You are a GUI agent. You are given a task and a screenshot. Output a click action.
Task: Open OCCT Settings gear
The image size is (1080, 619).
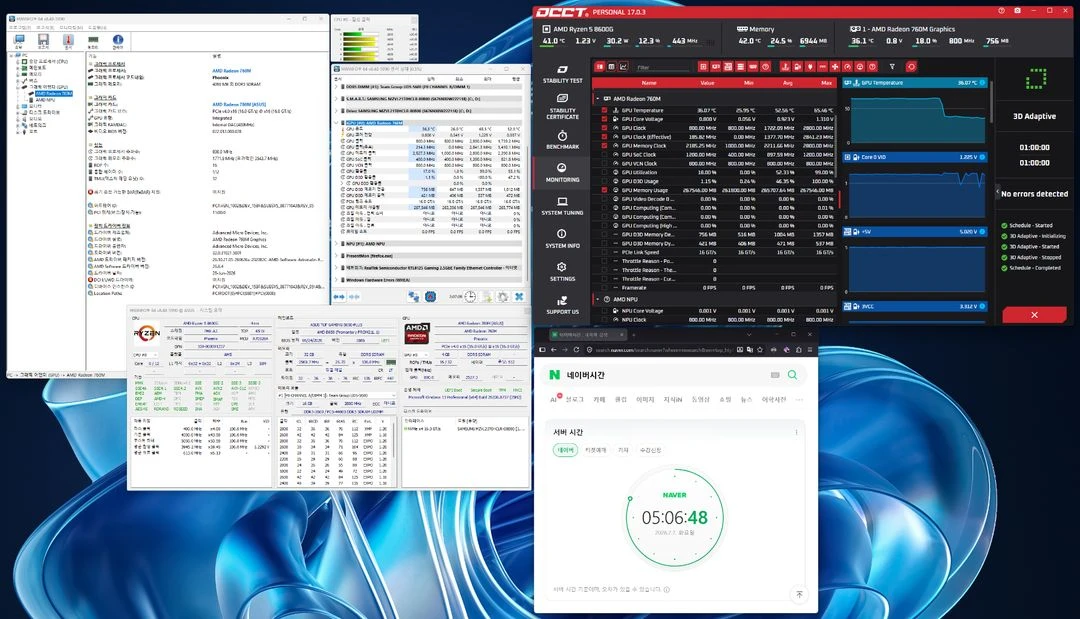pos(562,272)
